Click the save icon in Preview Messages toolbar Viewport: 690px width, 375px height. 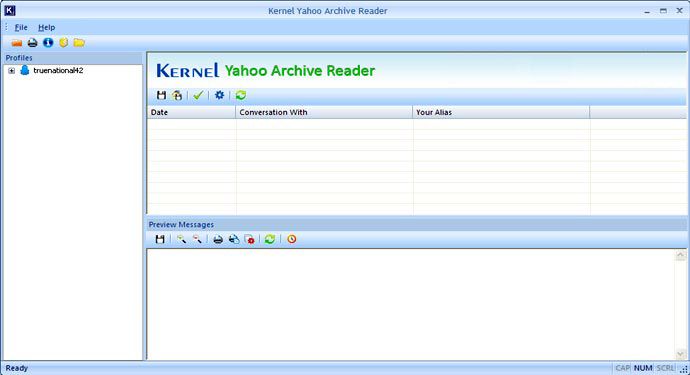[x=160, y=239]
